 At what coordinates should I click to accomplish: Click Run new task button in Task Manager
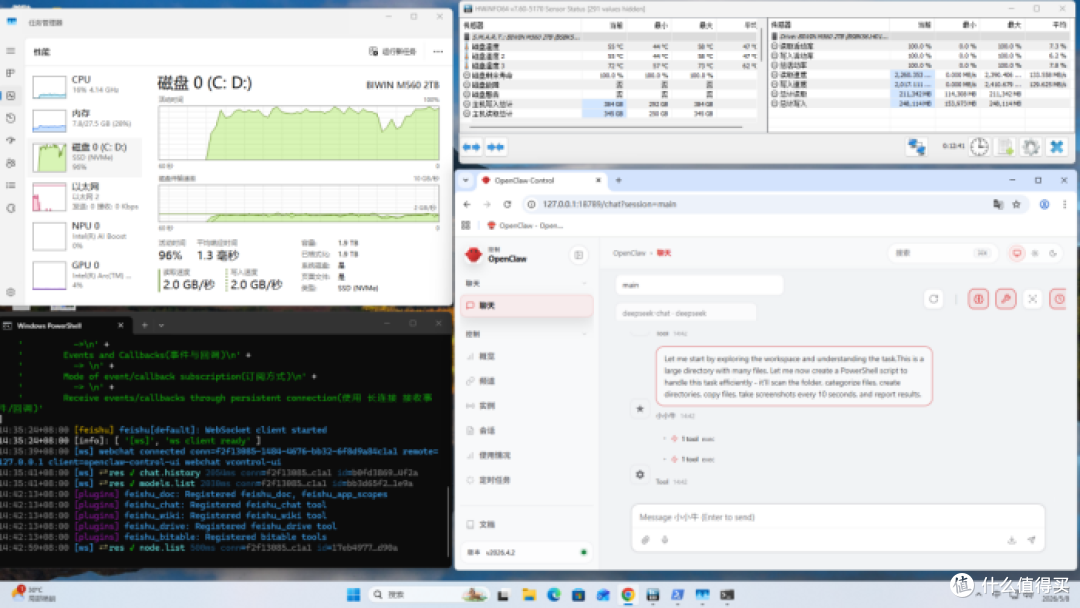point(393,52)
